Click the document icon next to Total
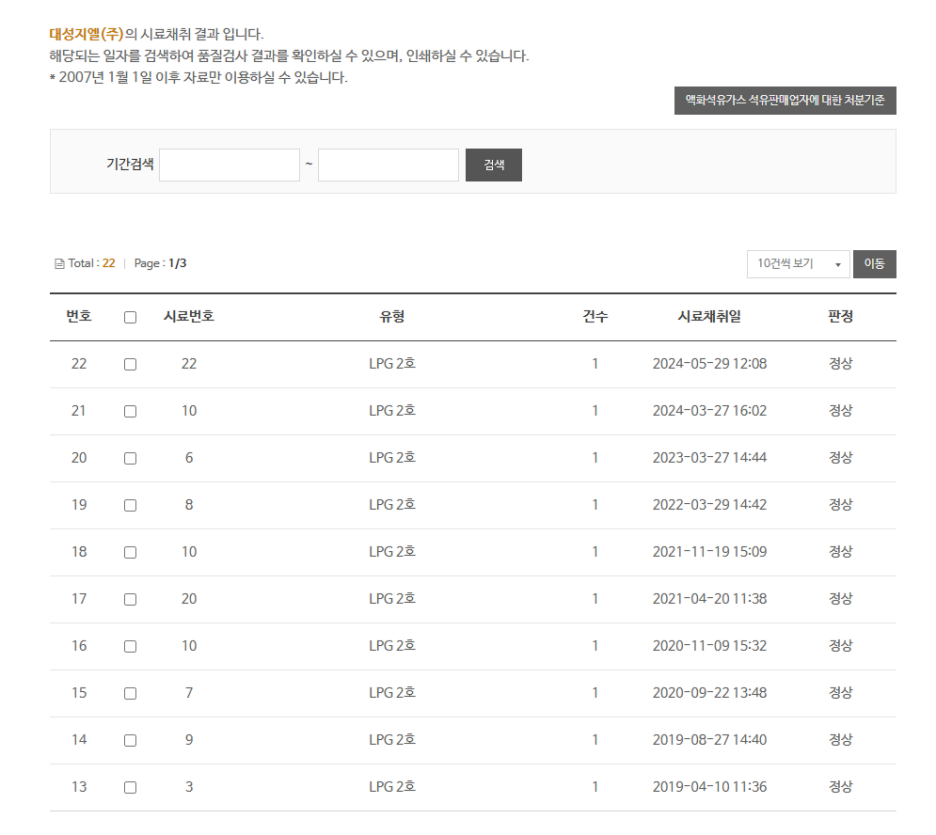This screenshot has height=835, width=936. coord(59,264)
